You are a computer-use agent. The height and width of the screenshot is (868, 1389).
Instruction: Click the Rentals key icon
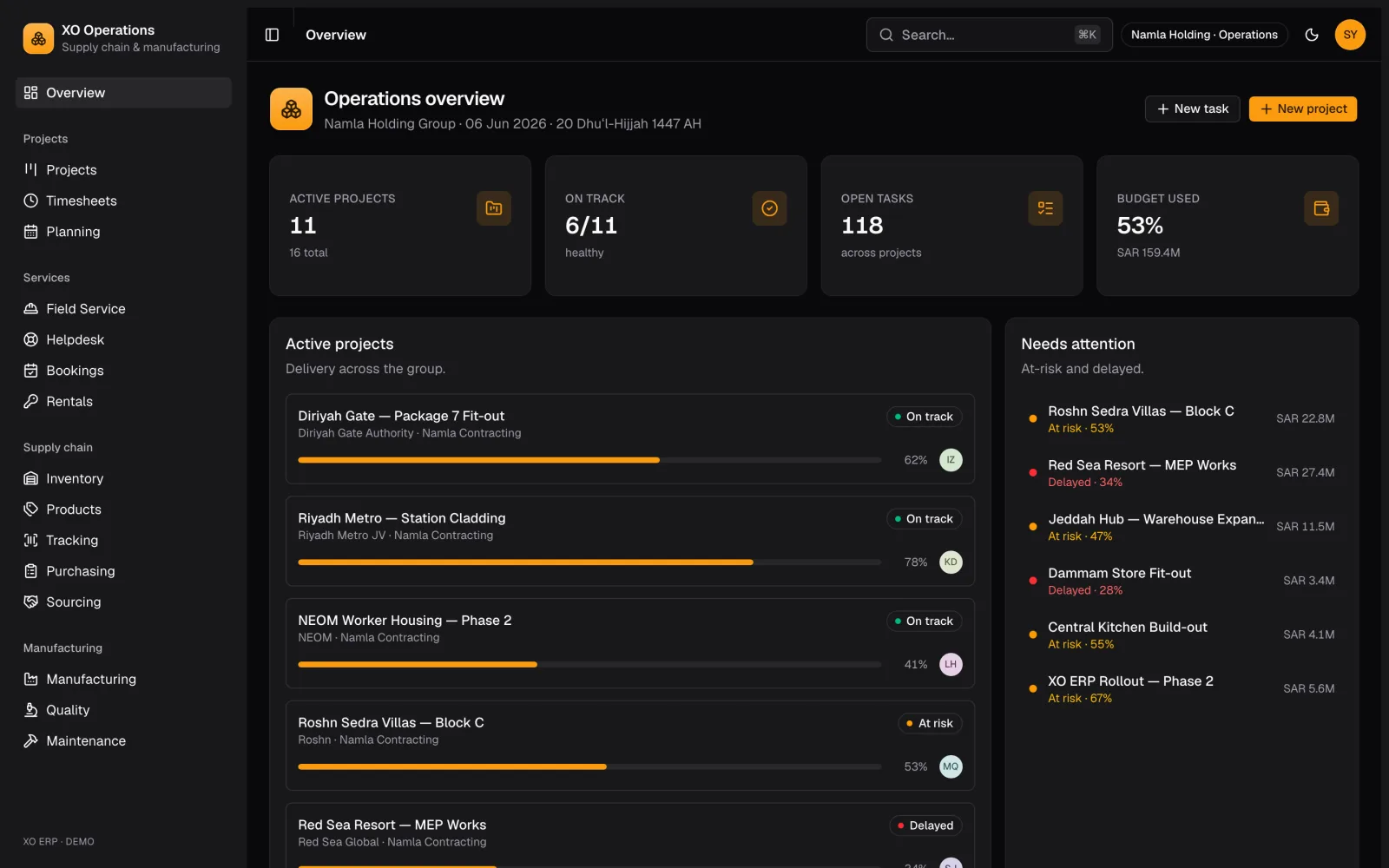[31, 401]
